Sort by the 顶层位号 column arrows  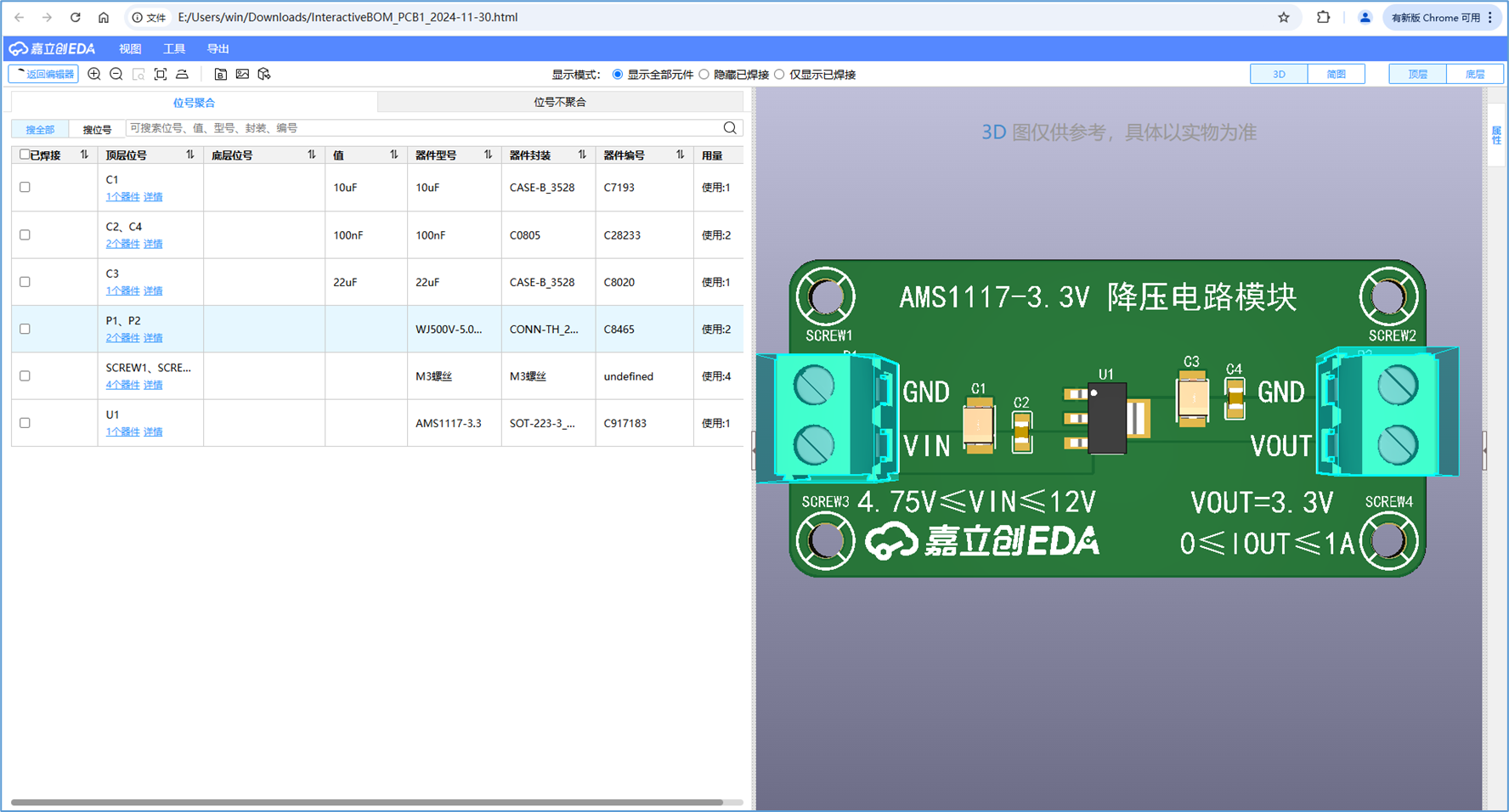coord(190,155)
